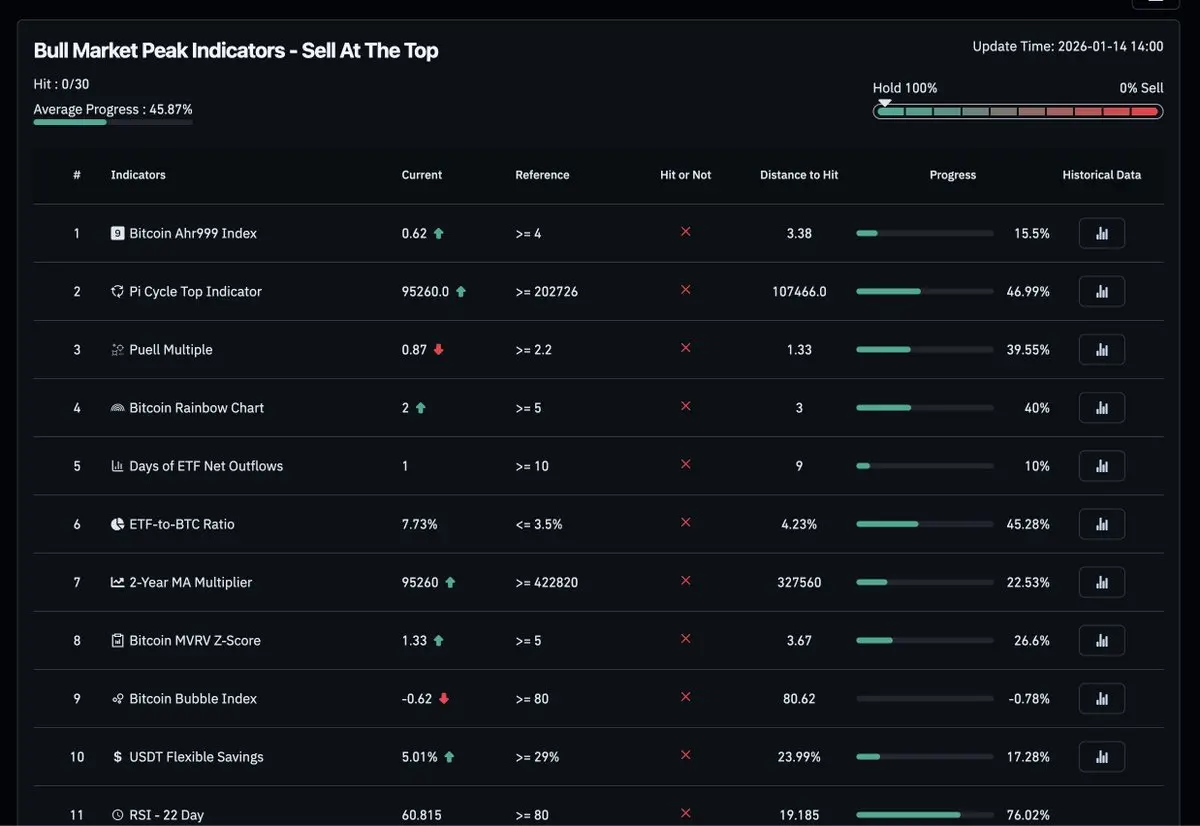1200x826 pixels.
Task: Open Bitcoin Bubble Index historical chart
Action: pyautogui.click(x=1101, y=698)
